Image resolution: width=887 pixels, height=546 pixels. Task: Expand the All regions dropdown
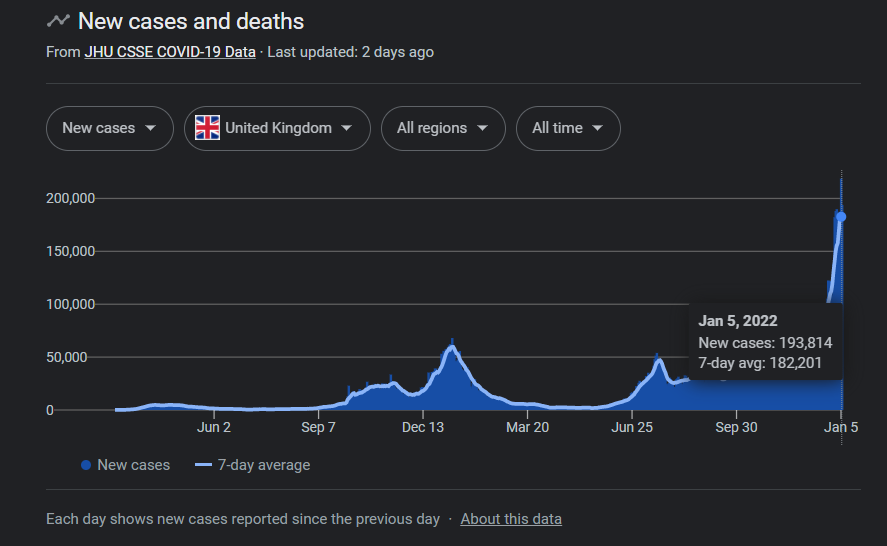pos(443,128)
